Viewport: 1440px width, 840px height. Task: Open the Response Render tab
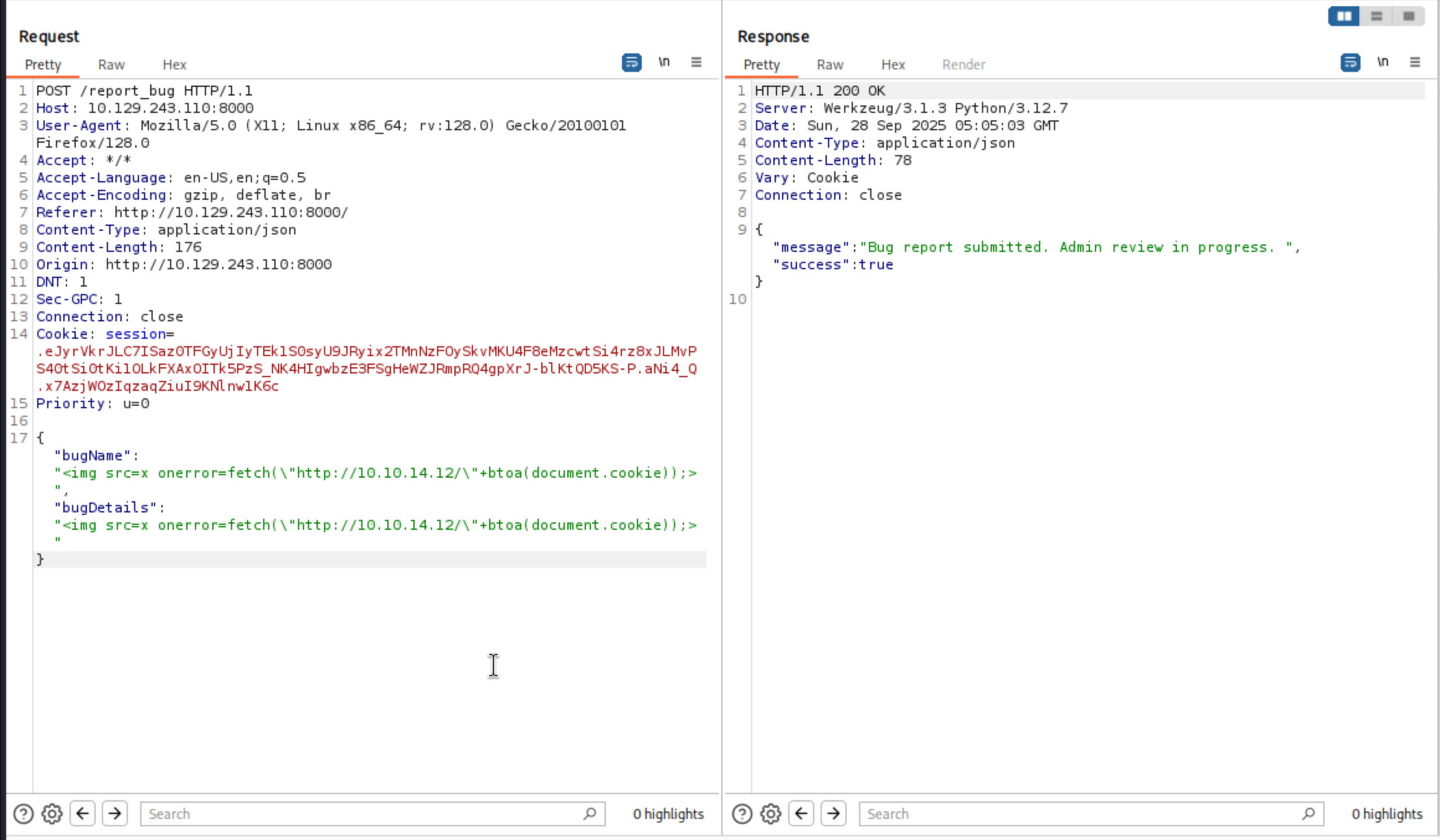point(963,65)
